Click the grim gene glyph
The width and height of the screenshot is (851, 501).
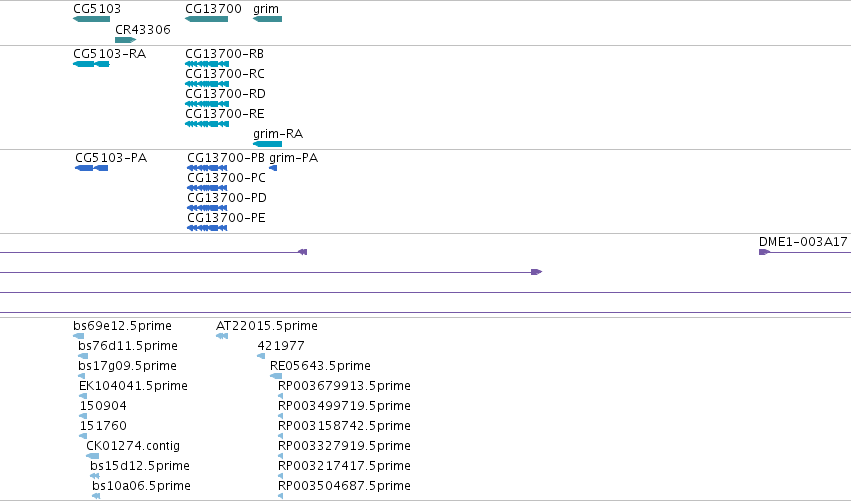[268, 19]
